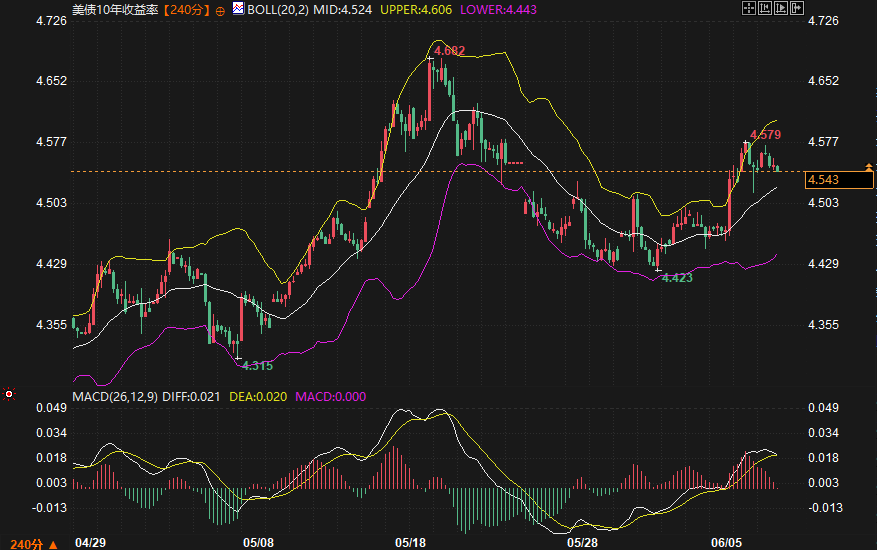Open the 【240分】 period selector in the title
The height and width of the screenshot is (550, 877).
click(x=187, y=10)
